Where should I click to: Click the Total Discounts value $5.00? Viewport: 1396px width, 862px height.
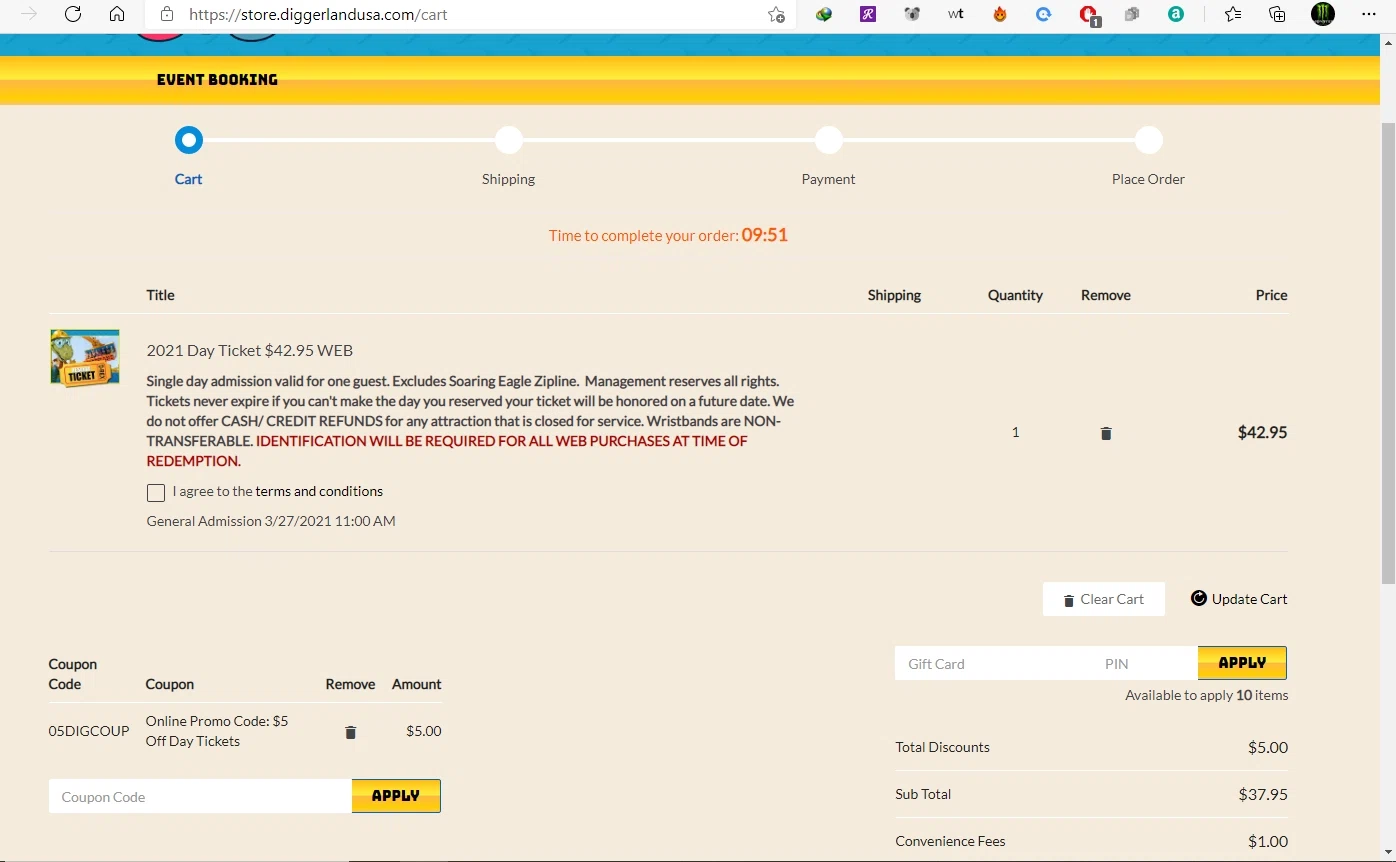tap(1268, 748)
